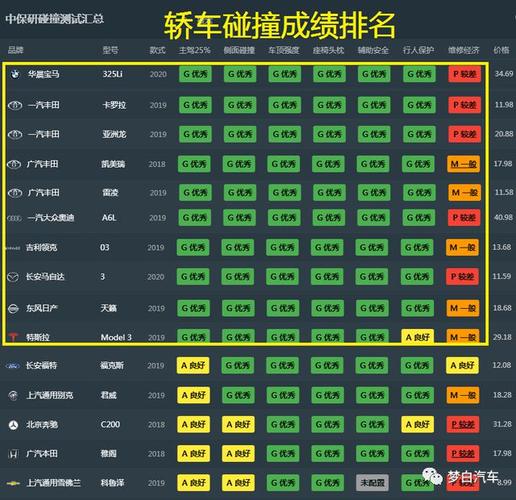The width and height of the screenshot is (516, 500).
Task: Sort by the 侧面碰撞 column header
Action: (x=239, y=50)
